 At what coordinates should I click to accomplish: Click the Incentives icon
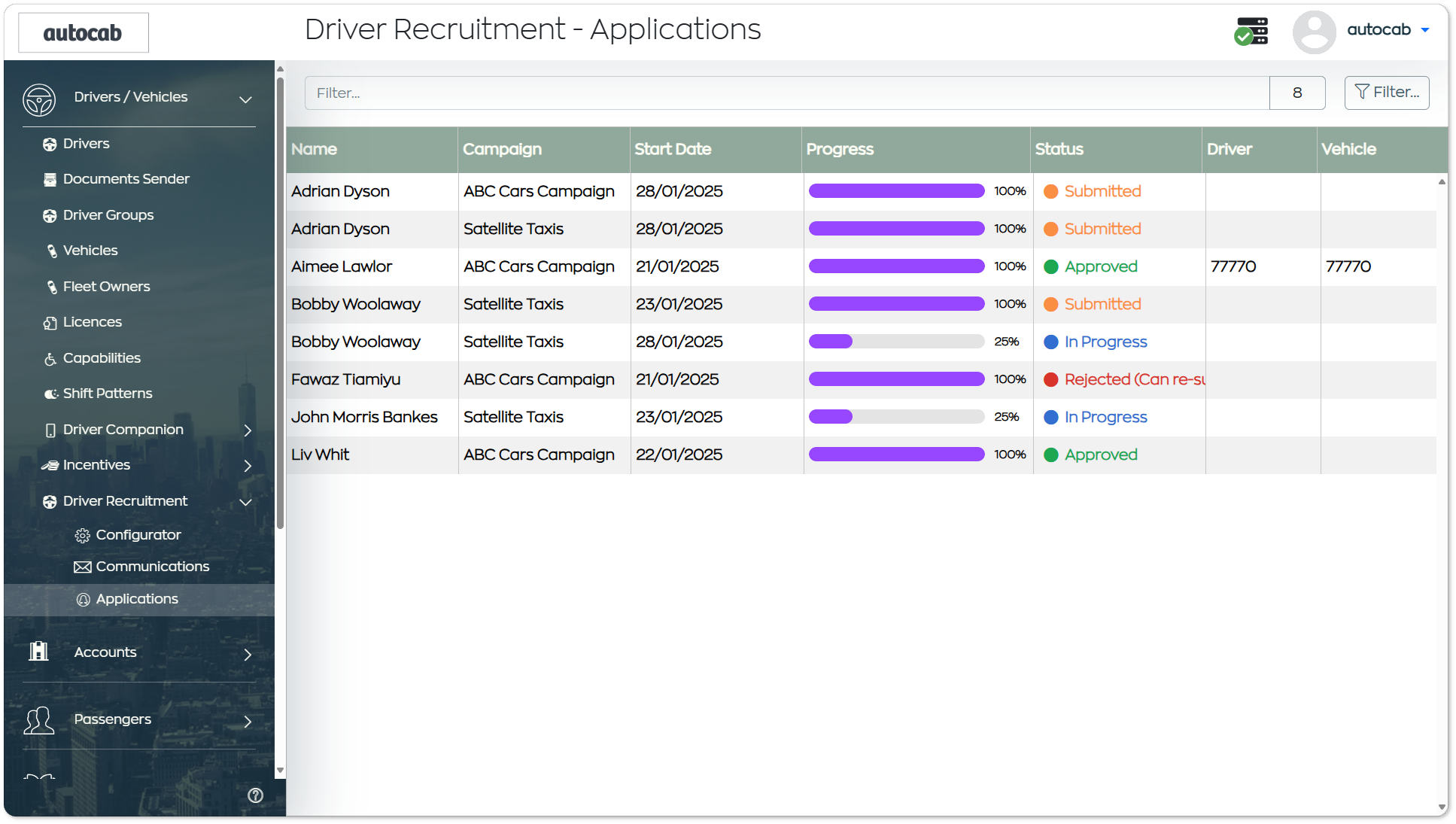(x=50, y=466)
